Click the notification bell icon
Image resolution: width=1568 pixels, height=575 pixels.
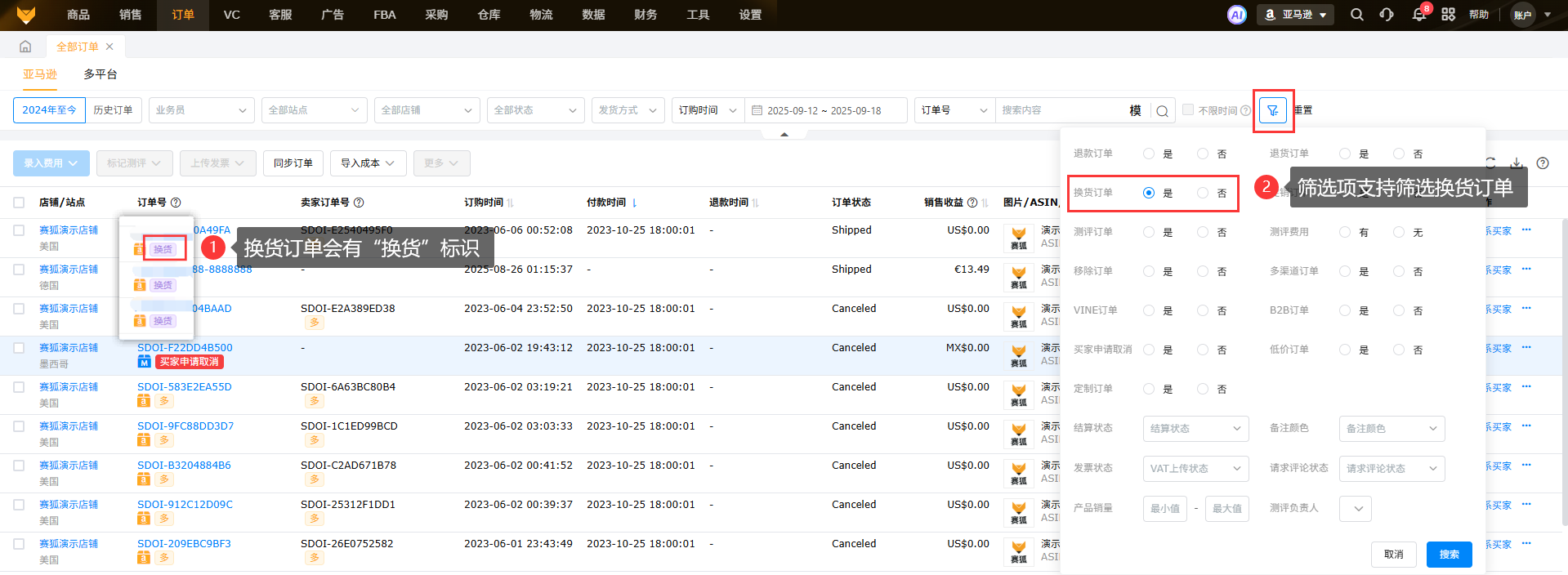click(1418, 15)
